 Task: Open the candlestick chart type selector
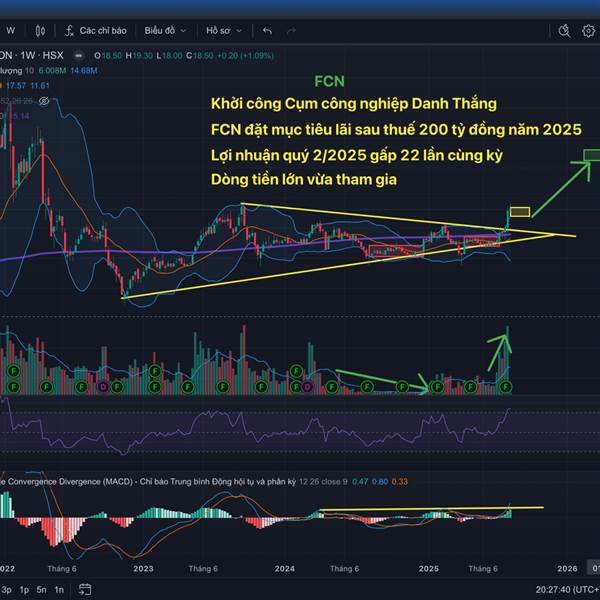(x=40, y=31)
